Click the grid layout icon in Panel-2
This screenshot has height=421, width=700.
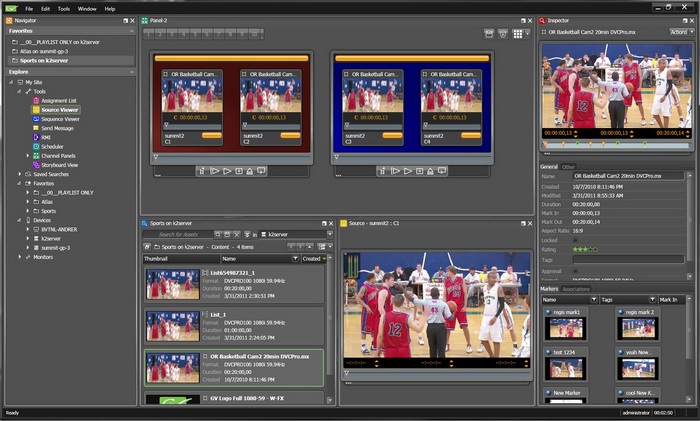click(x=518, y=33)
